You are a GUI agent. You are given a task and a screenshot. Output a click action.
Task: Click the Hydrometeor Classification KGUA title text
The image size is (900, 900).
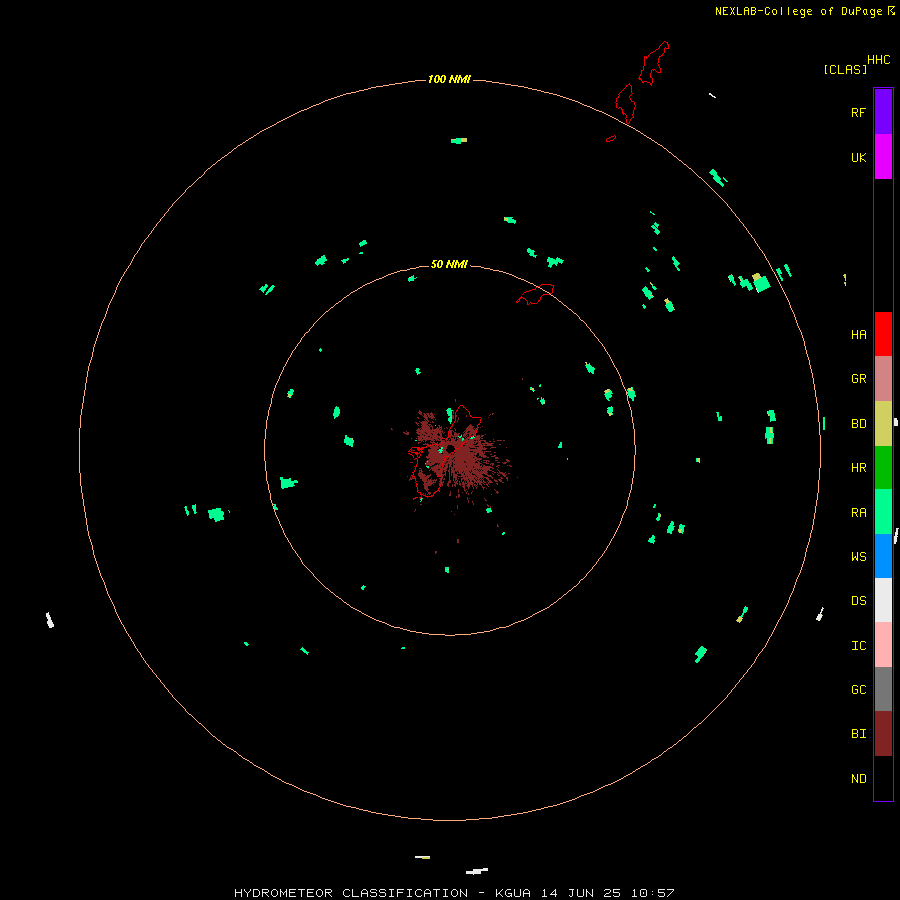coord(454,893)
